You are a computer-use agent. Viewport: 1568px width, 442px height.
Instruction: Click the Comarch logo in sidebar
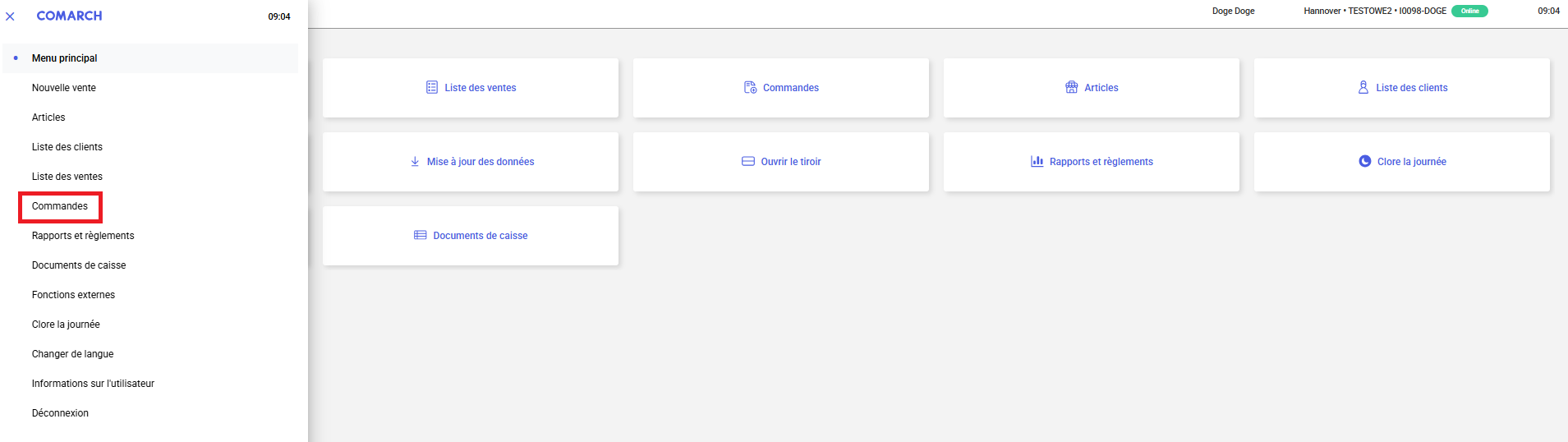(70, 16)
